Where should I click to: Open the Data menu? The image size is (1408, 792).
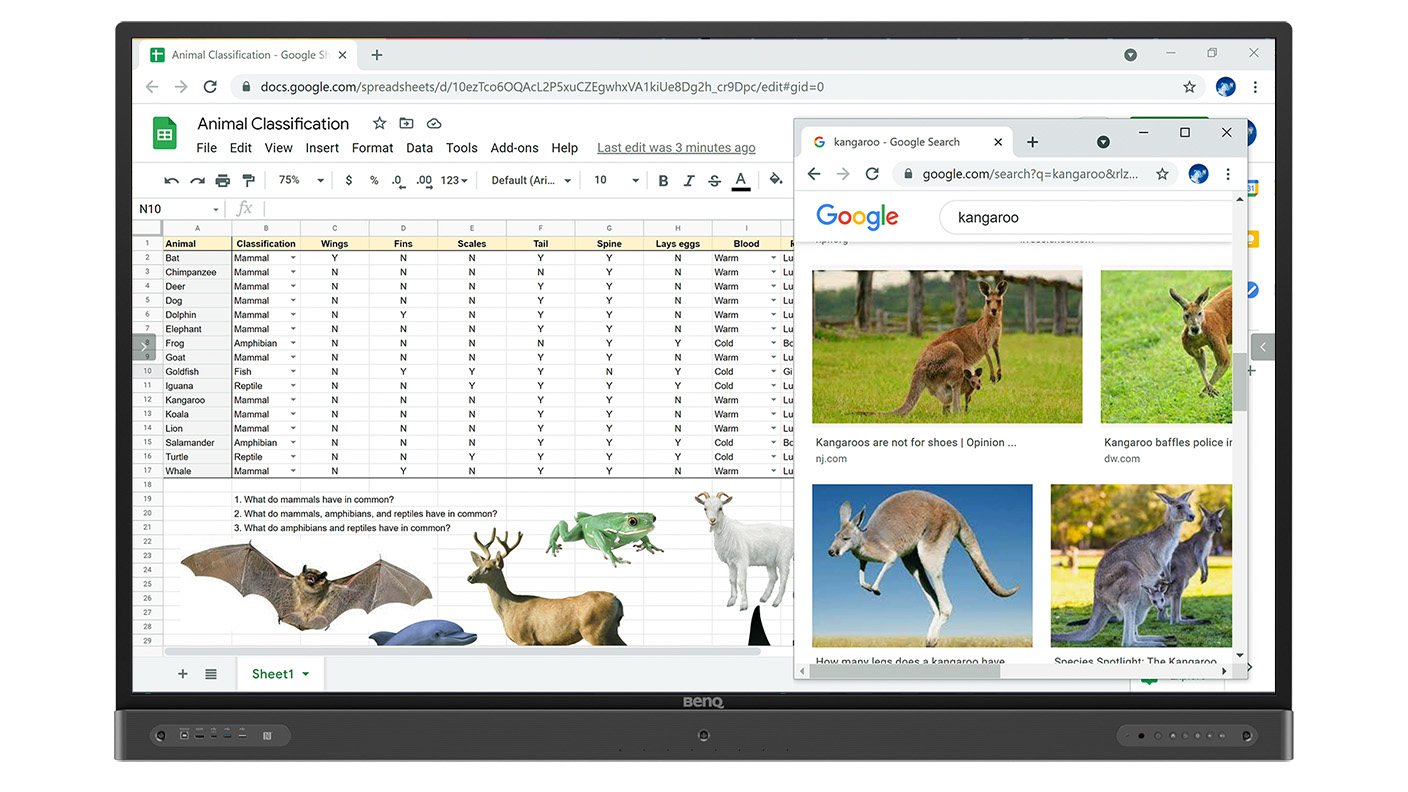[x=419, y=147]
